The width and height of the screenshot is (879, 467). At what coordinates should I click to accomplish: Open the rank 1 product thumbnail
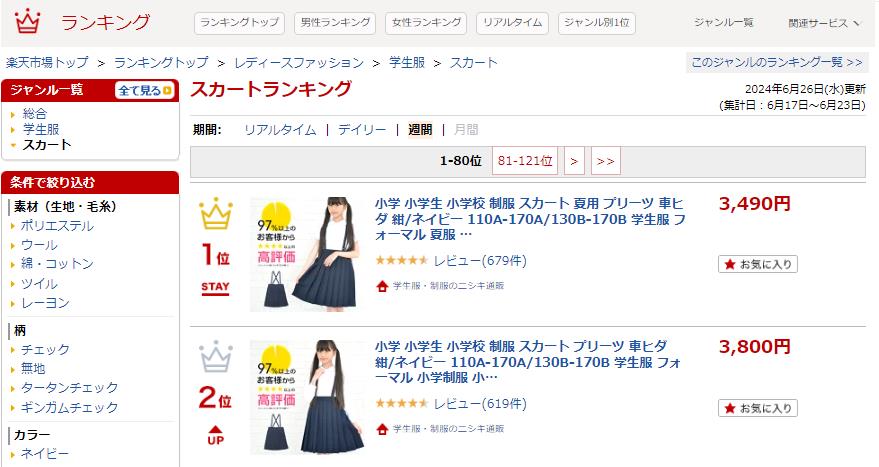coord(307,254)
